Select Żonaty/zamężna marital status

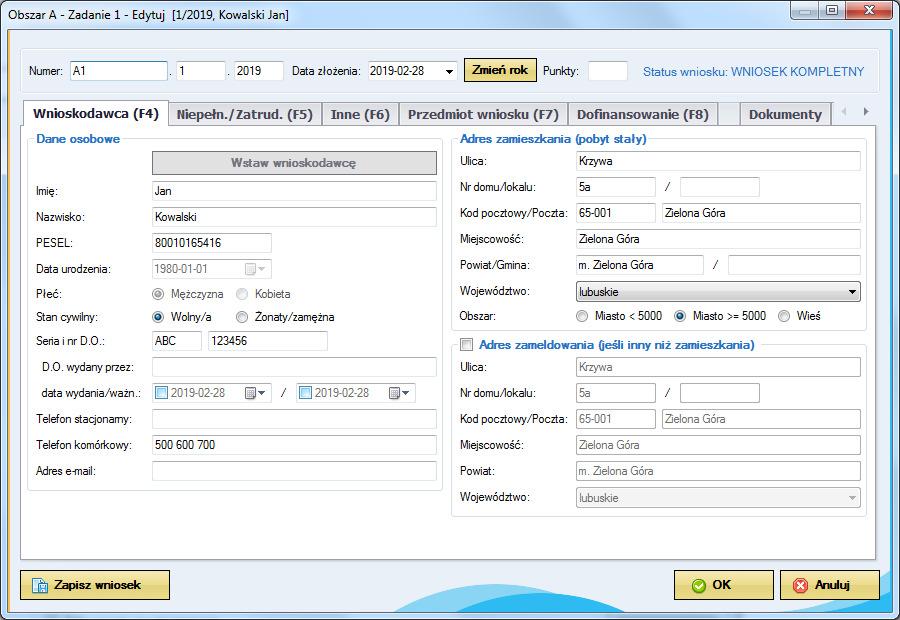coord(242,317)
